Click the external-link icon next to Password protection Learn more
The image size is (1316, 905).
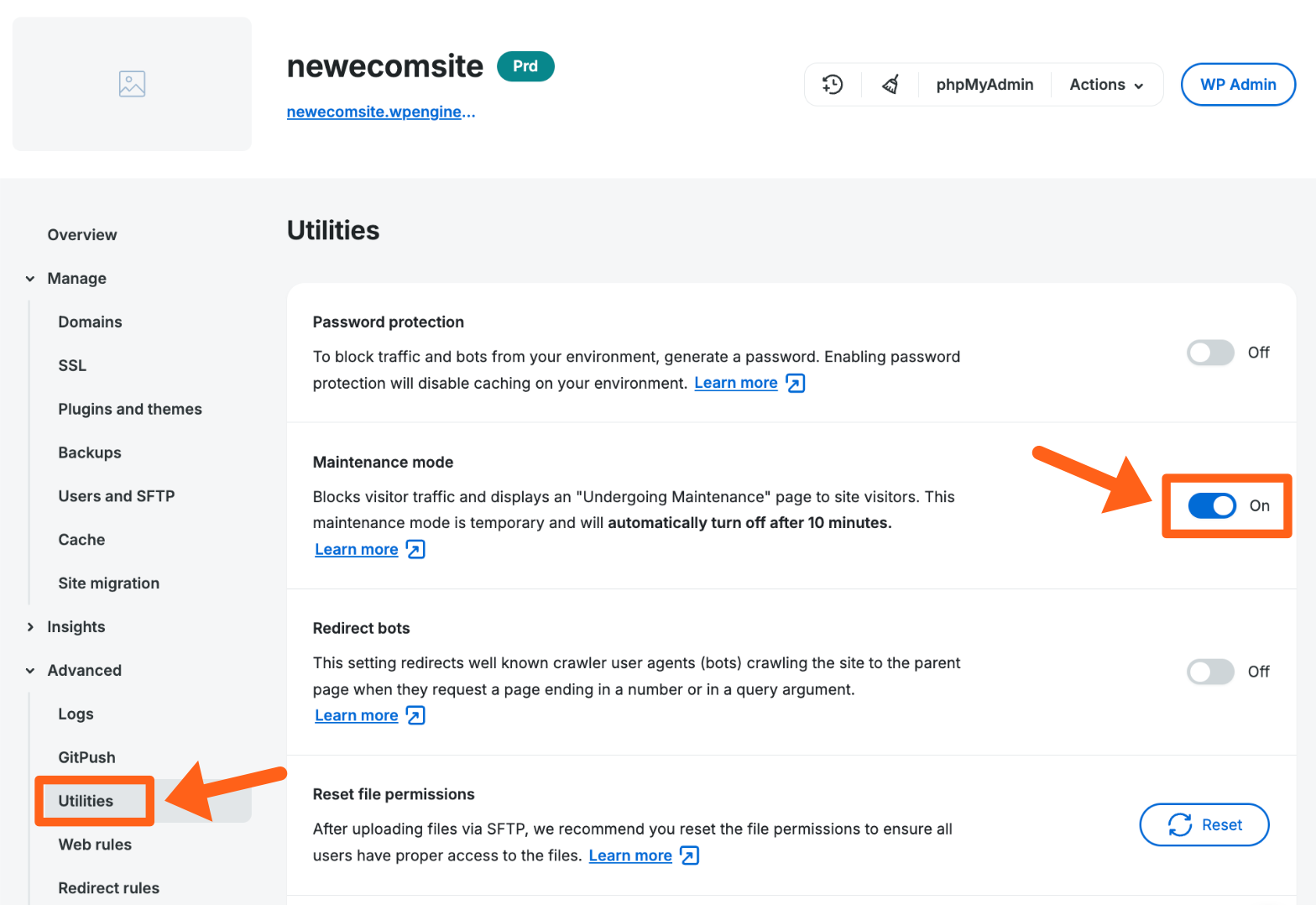pyautogui.click(x=794, y=383)
